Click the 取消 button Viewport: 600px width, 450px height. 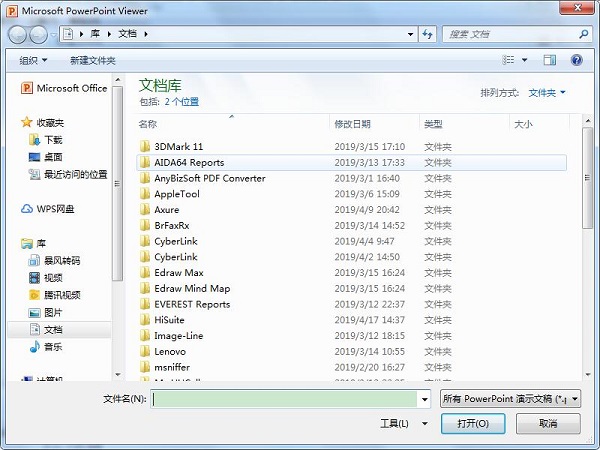click(547, 423)
